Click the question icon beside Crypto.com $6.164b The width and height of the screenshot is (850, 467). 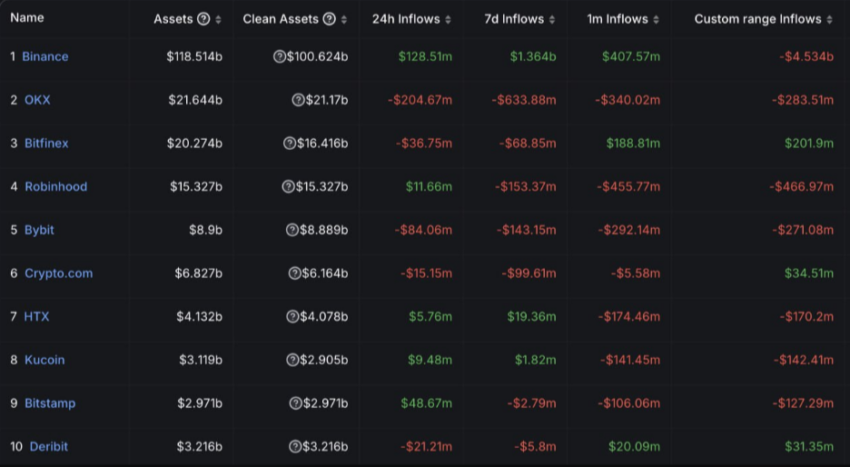pos(295,273)
